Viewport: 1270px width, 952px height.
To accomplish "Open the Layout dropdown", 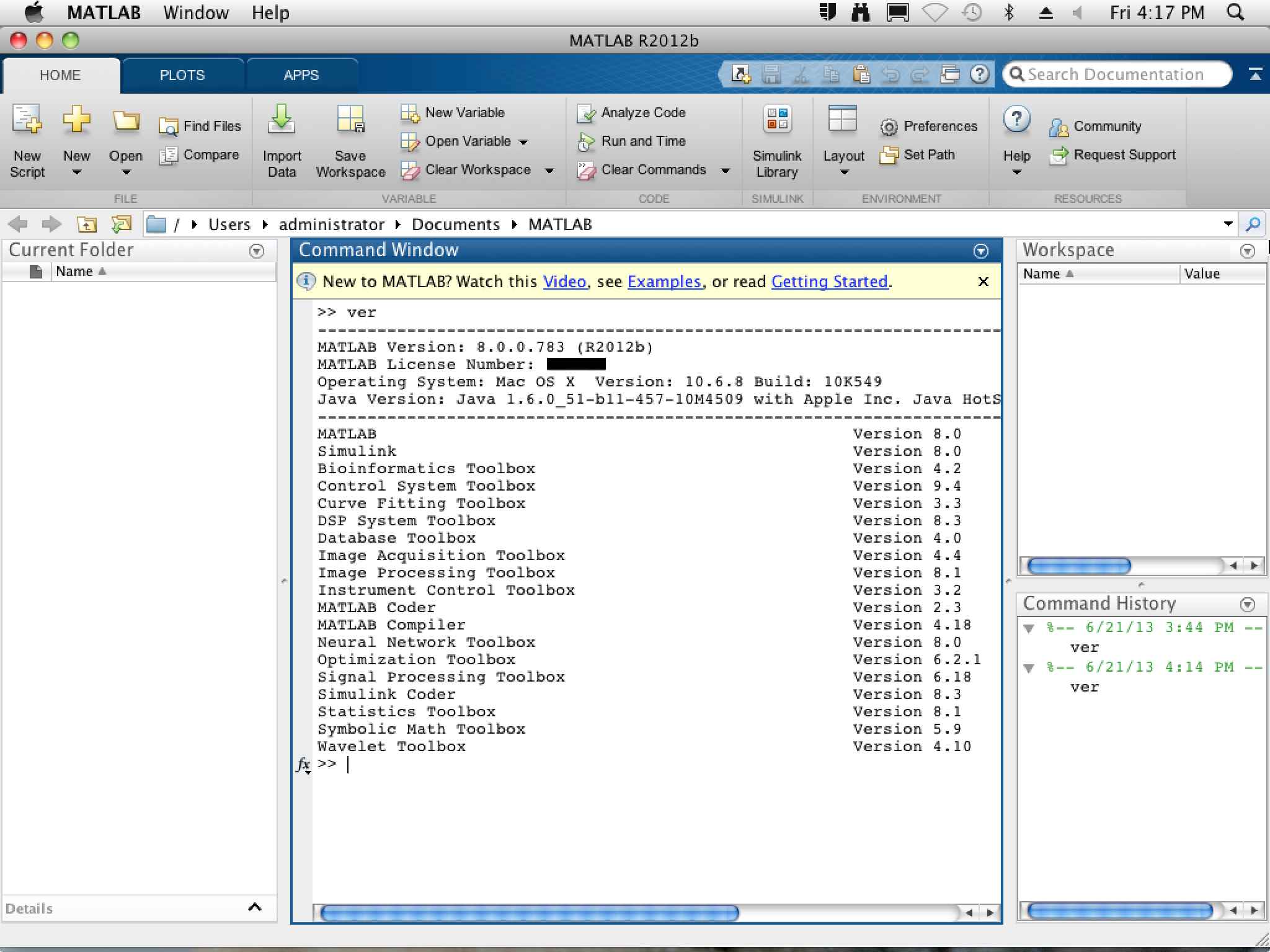I will [843, 172].
